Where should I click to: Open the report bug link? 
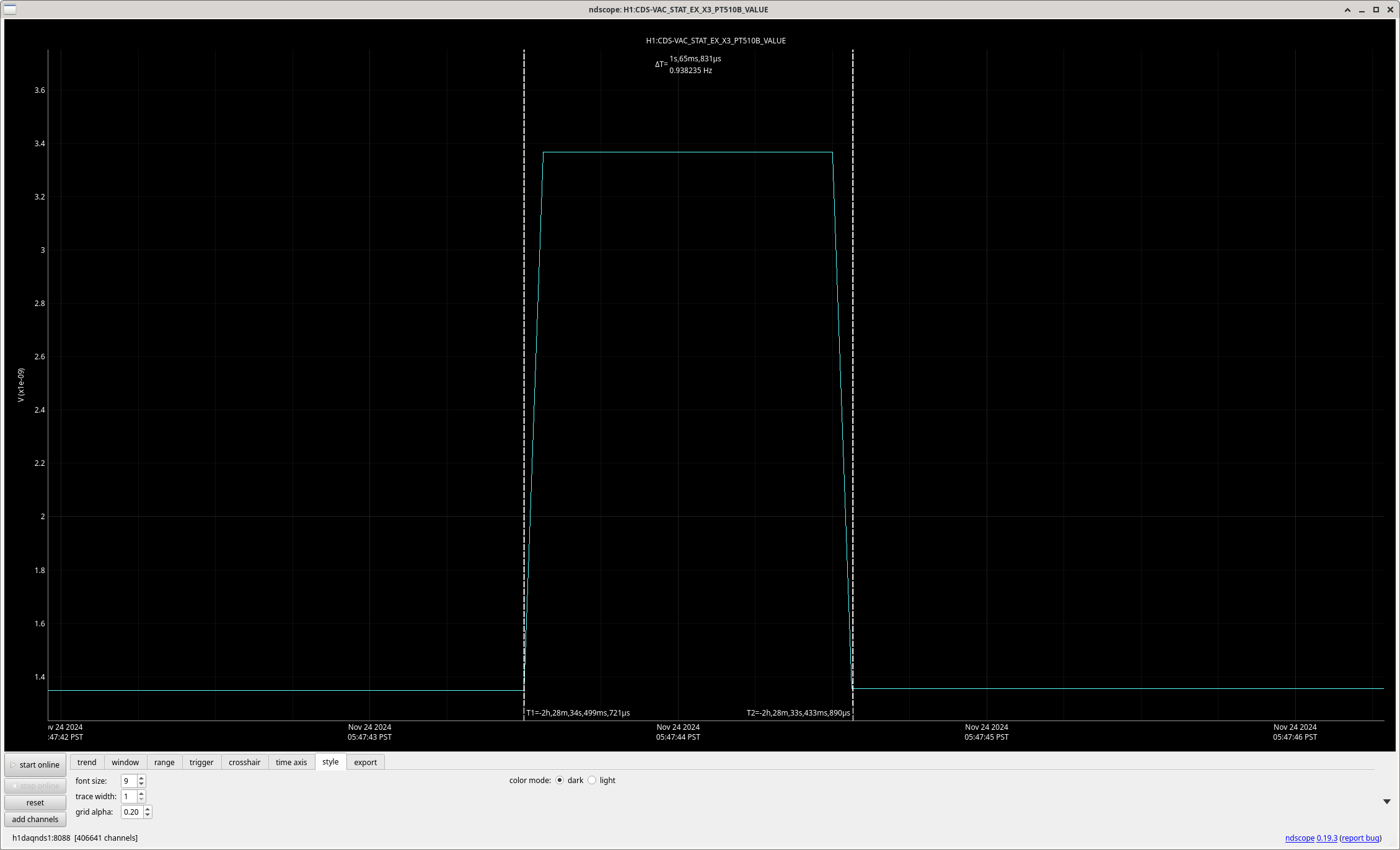coord(1360,838)
